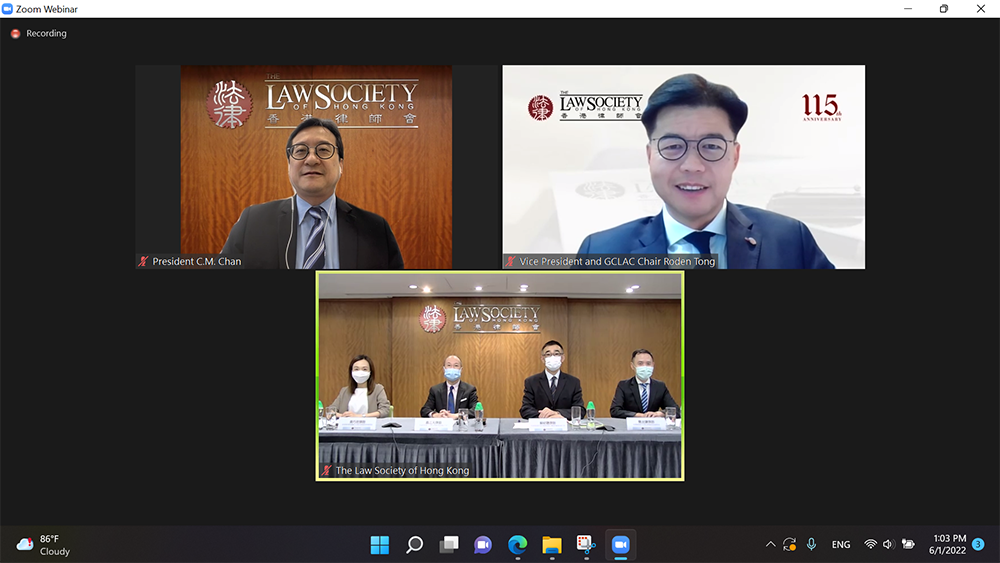Click the red Recording indicator icon
Screen dimensions: 1000x563
click(15, 33)
